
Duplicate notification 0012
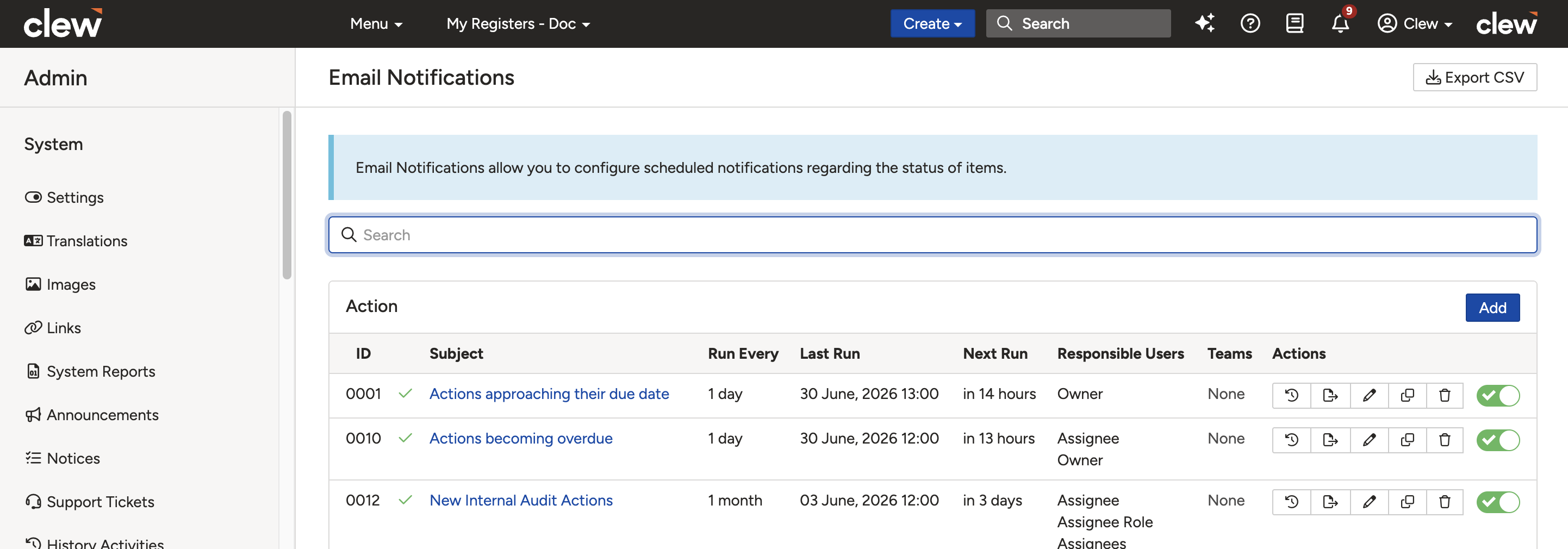point(1407,502)
